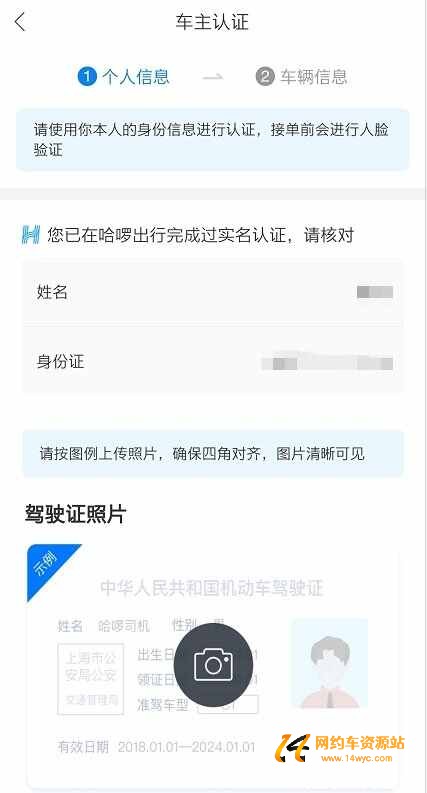Tap the 姓名 row field
The image size is (427, 793).
tap(213, 292)
